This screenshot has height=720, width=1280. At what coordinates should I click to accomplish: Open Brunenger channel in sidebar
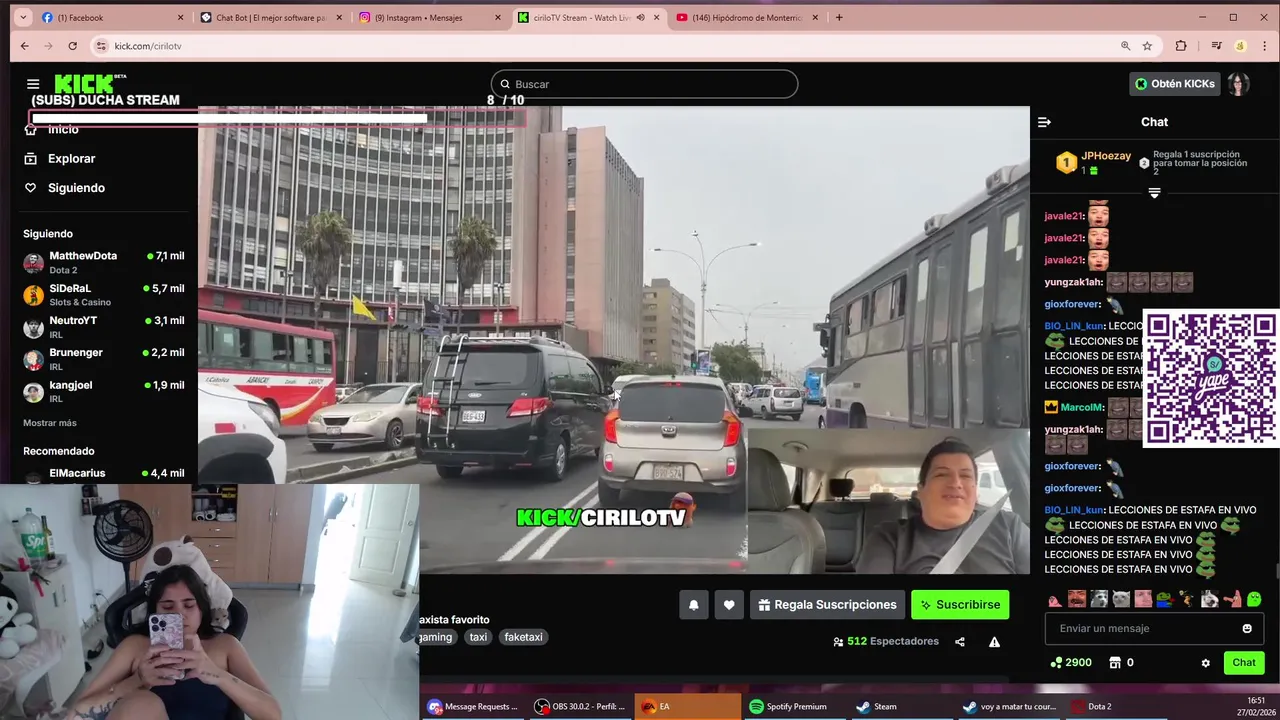coord(104,359)
